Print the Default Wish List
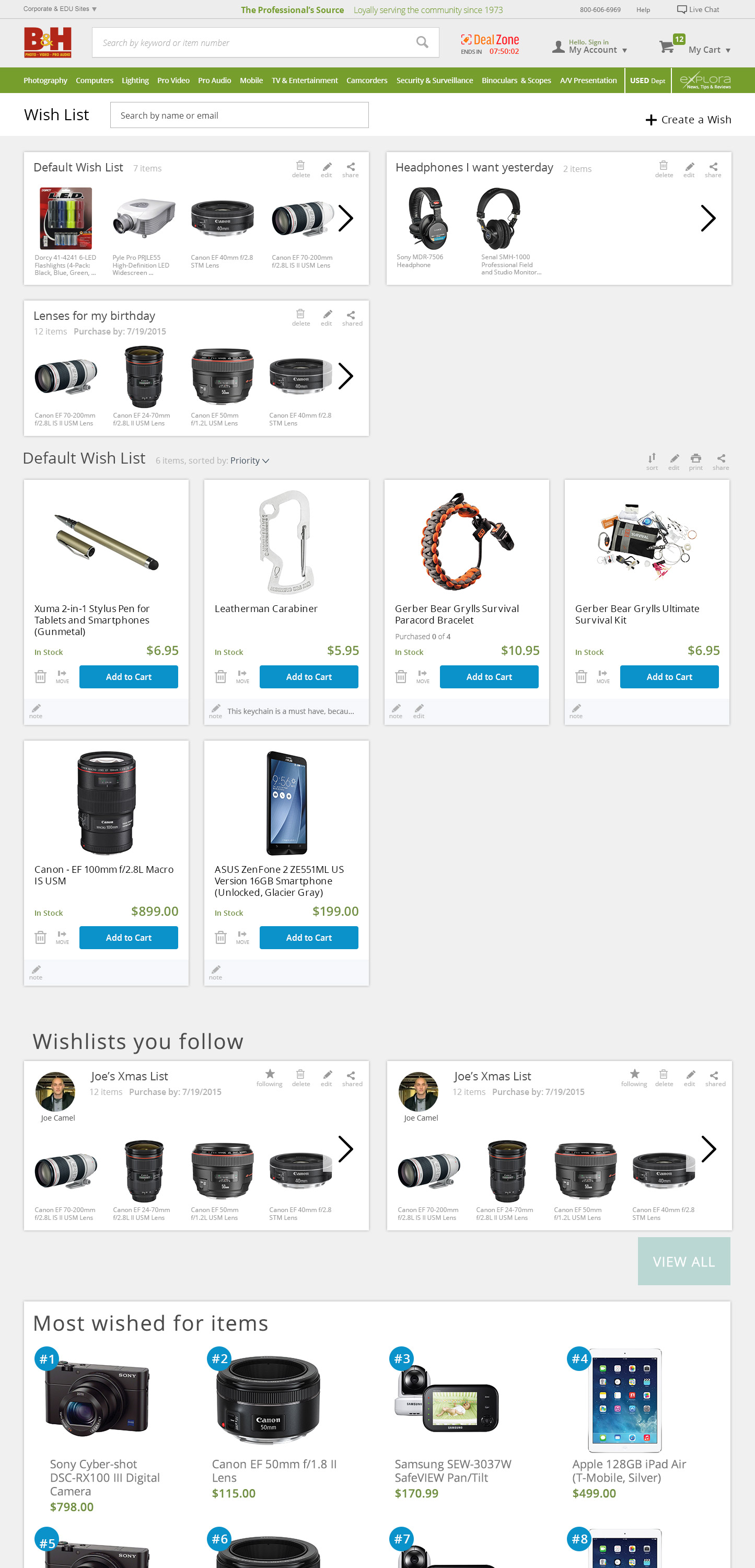 695,462
